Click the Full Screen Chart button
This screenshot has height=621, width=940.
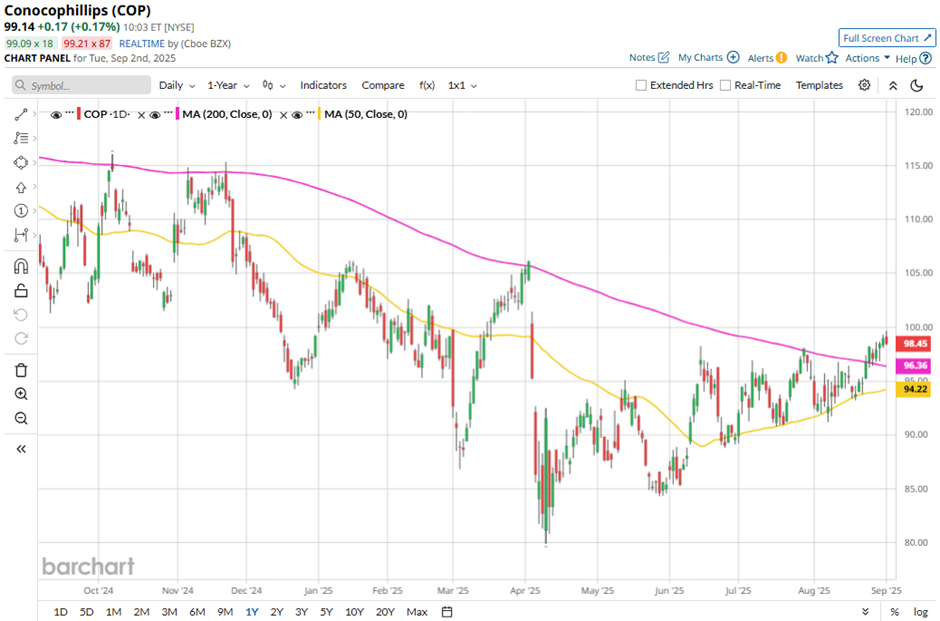click(887, 38)
